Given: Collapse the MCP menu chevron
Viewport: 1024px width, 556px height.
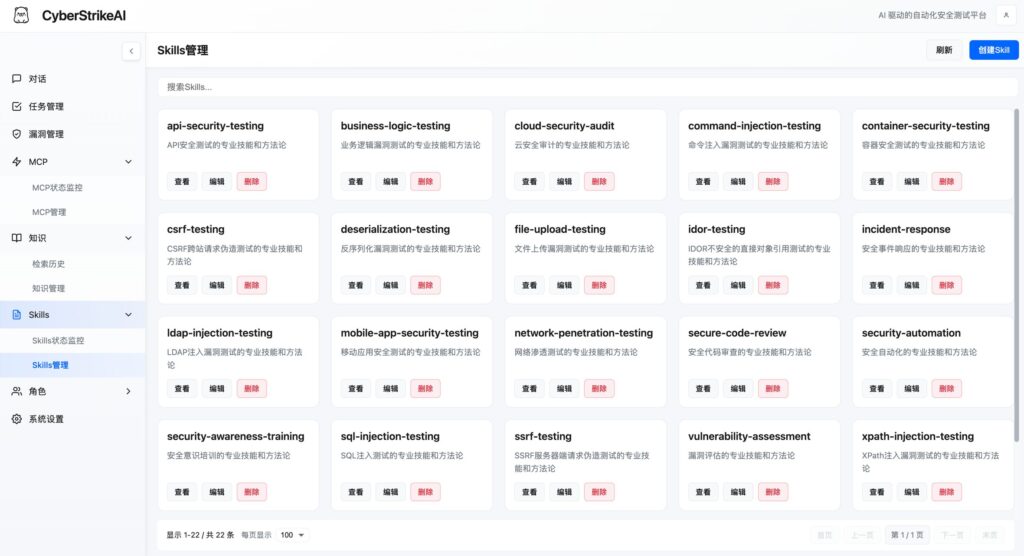Looking at the screenshot, I should pyautogui.click(x=128, y=161).
